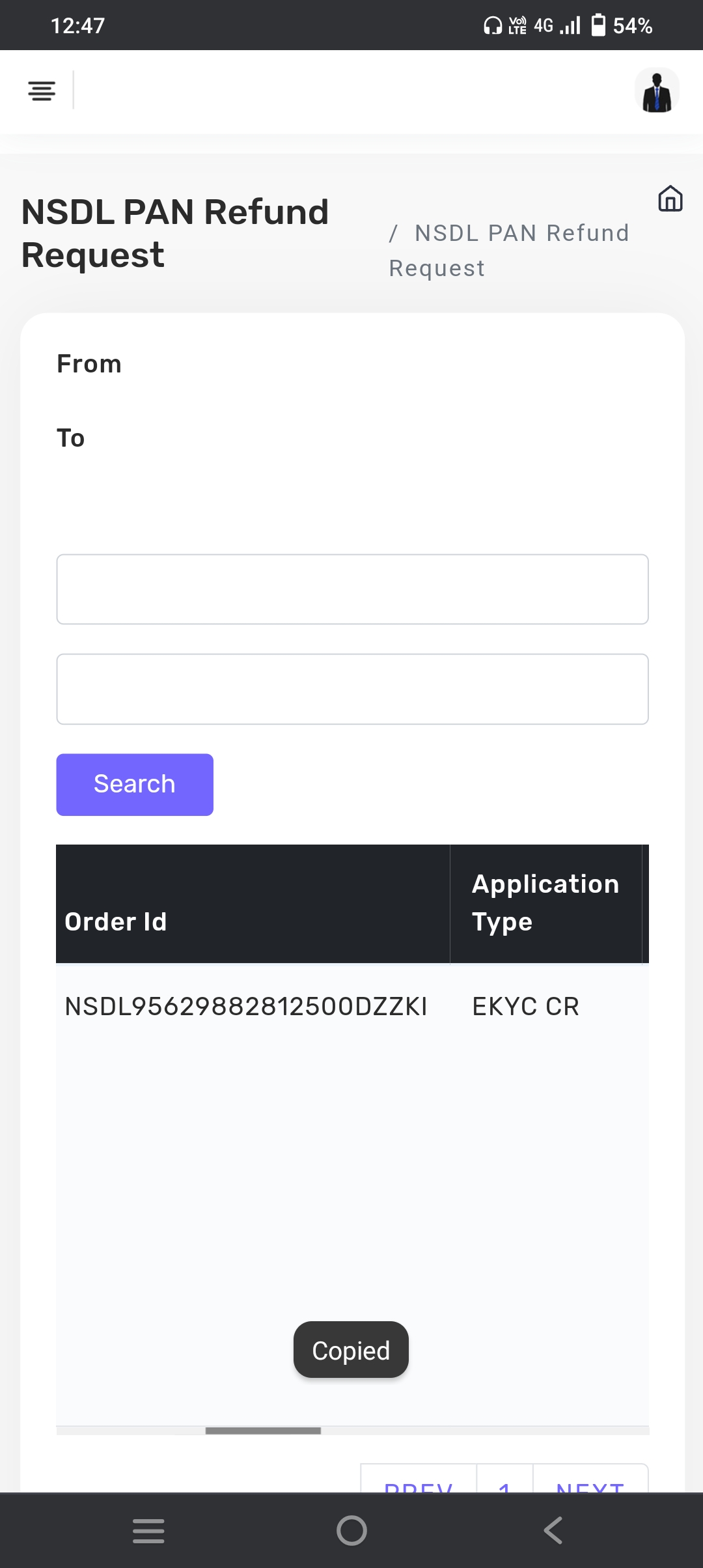This screenshot has width=703, height=1568.
Task: Open Android recent apps button
Action: 148,1530
